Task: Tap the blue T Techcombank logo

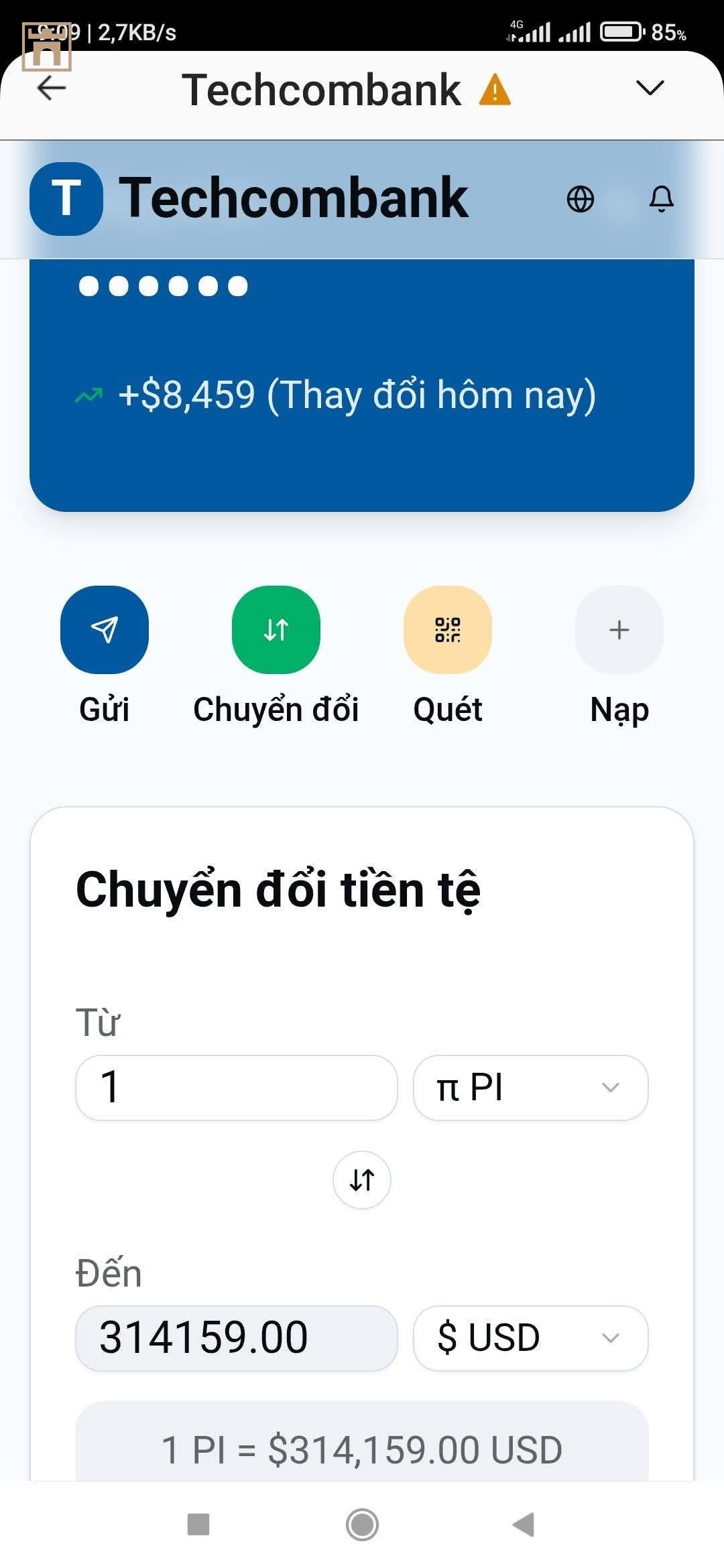Action: tap(66, 199)
